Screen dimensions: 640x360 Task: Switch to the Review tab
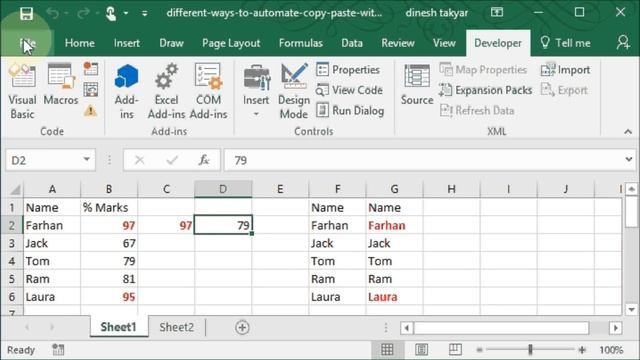[398, 43]
